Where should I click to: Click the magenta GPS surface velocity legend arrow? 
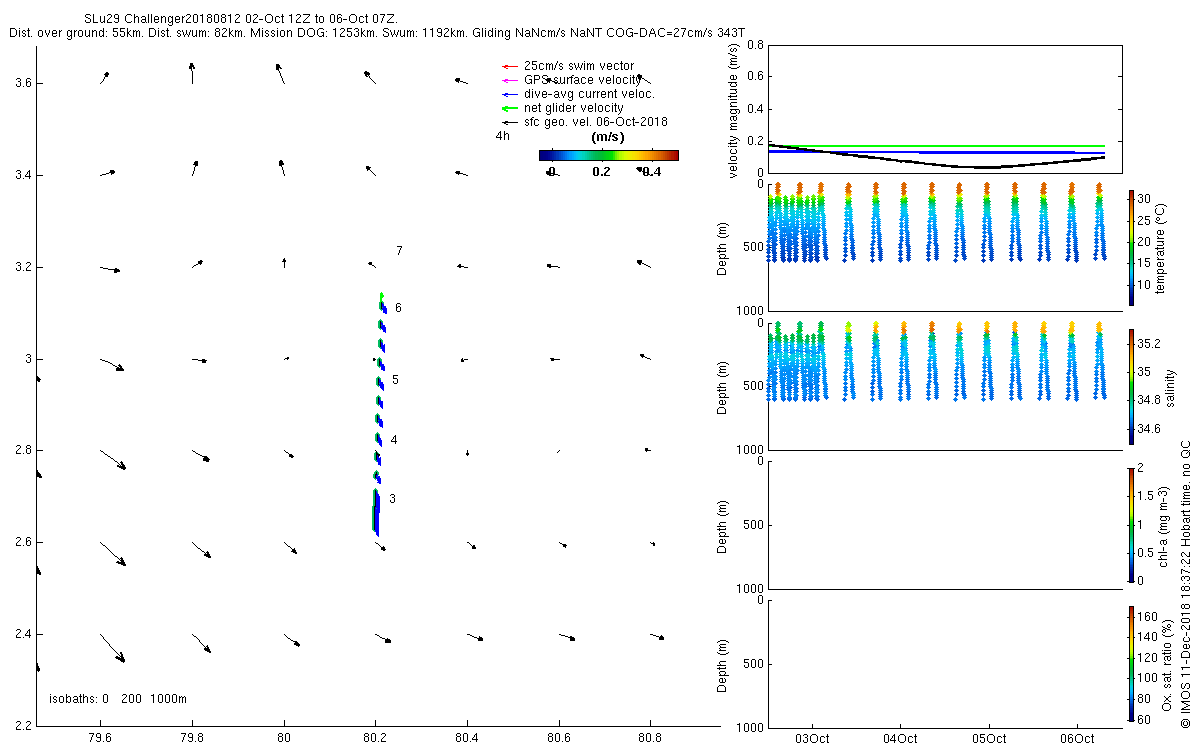[x=509, y=80]
